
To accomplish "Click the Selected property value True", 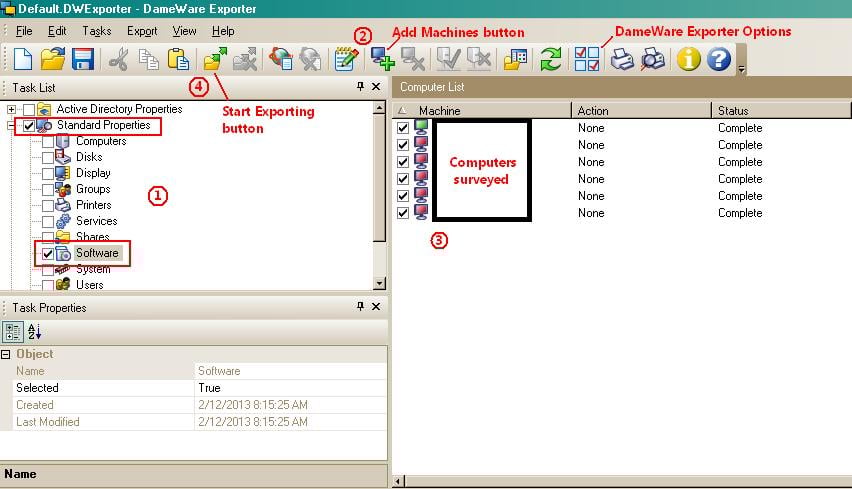I will pos(291,388).
